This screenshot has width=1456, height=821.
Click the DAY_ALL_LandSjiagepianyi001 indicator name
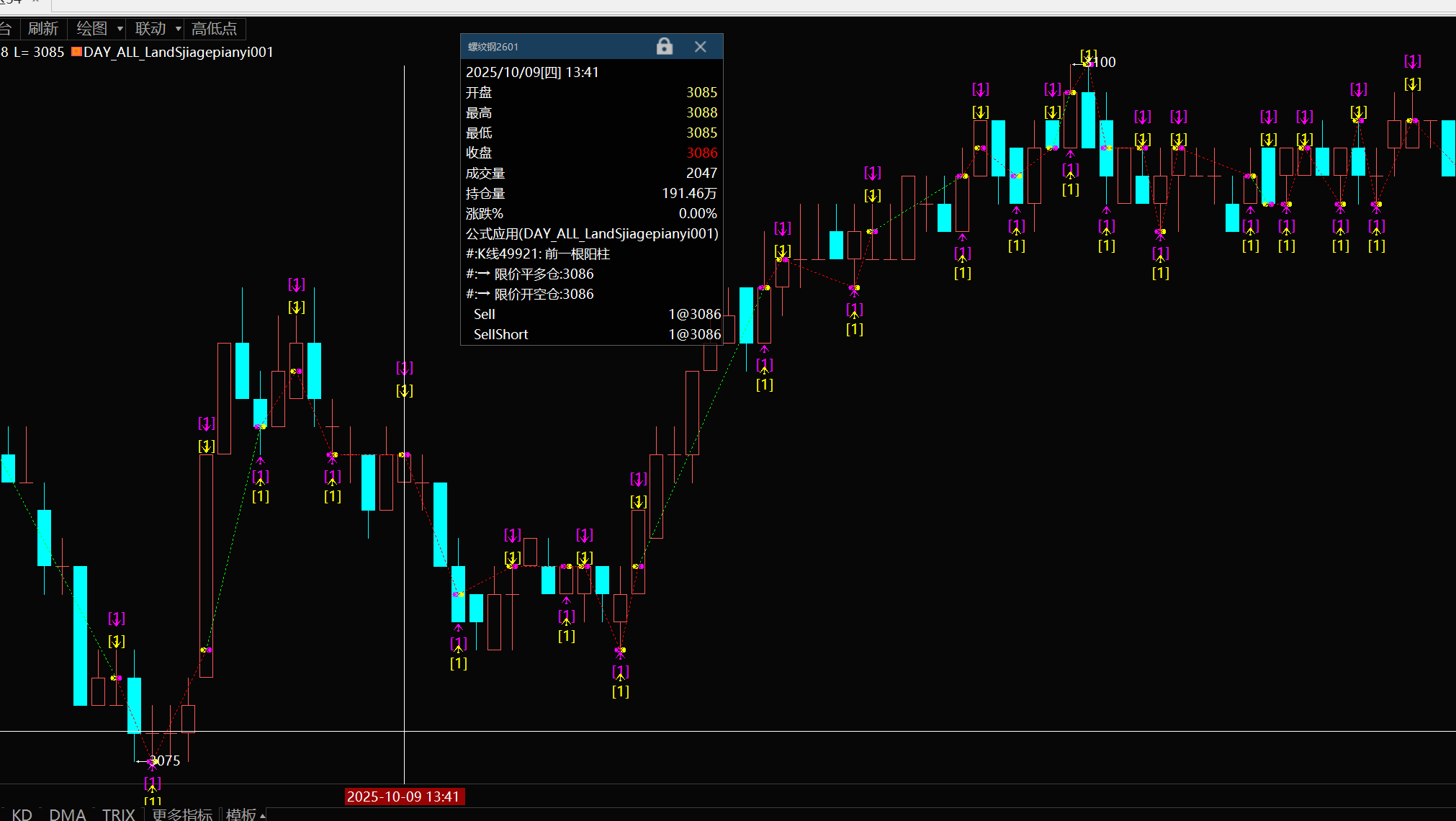(x=178, y=52)
